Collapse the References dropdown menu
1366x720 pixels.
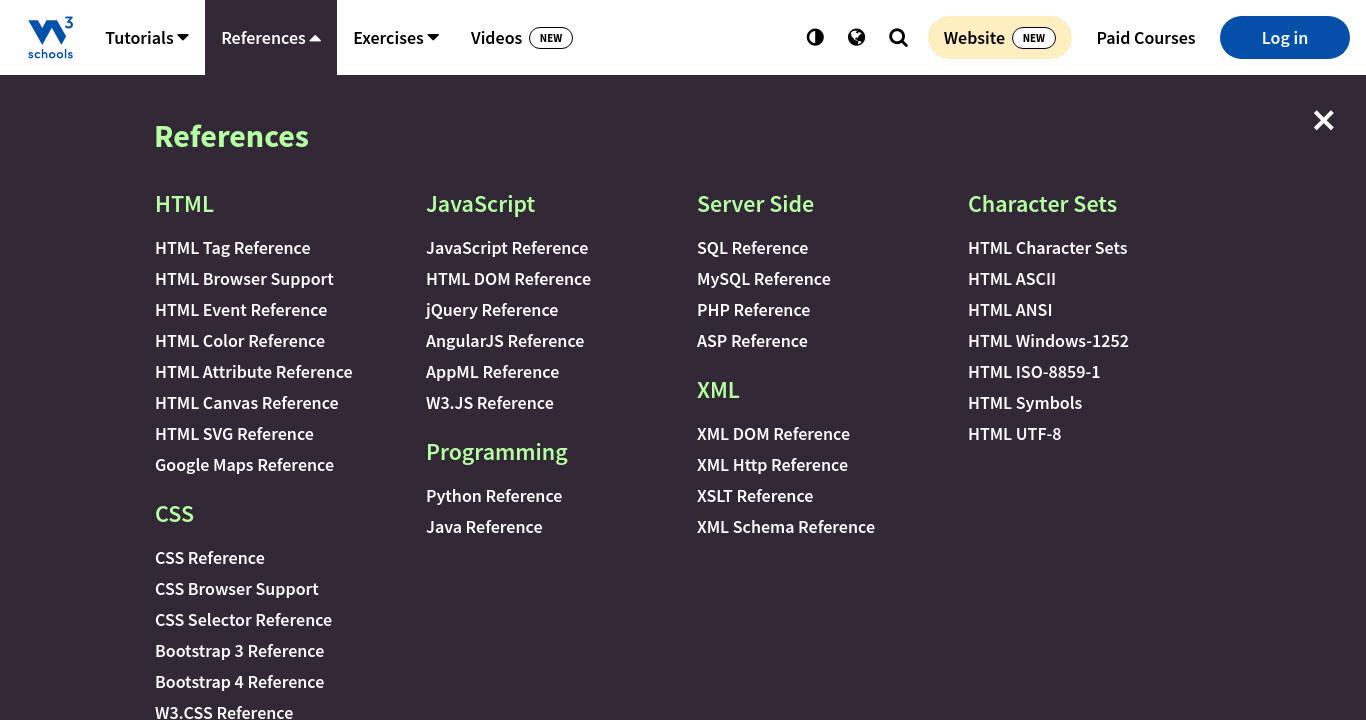271,38
